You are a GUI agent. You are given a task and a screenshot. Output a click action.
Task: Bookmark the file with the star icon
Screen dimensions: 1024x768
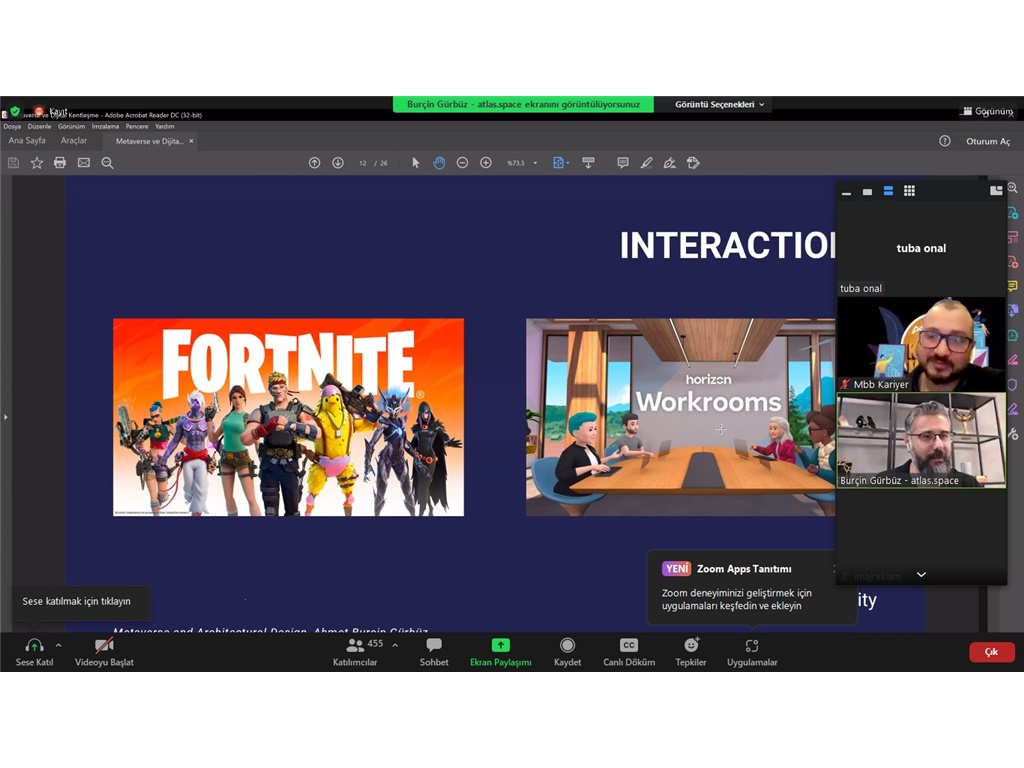click(x=37, y=163)
